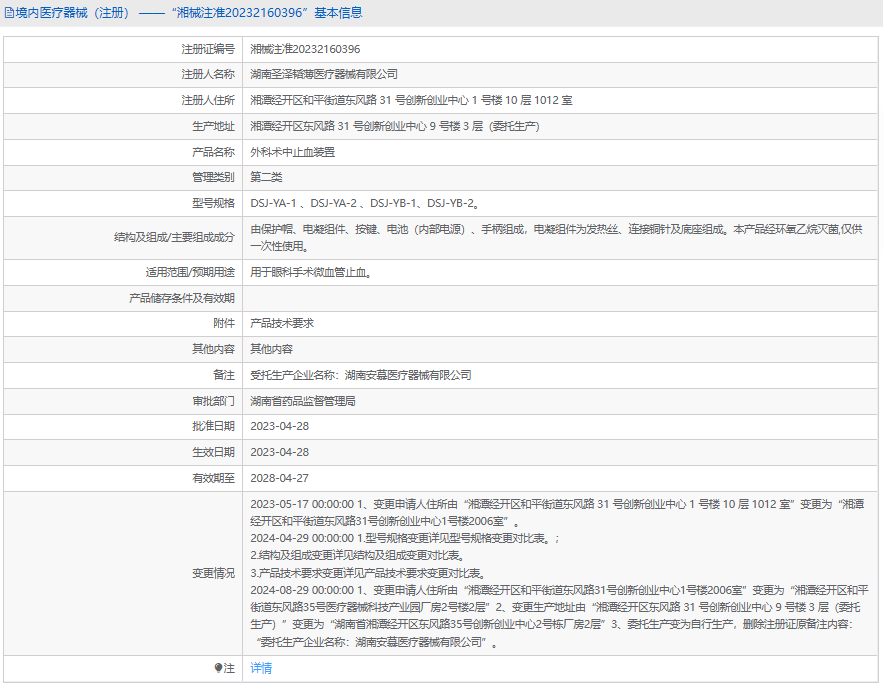Open the 详情 link
The image size is (883, 685).
point(260,668)
